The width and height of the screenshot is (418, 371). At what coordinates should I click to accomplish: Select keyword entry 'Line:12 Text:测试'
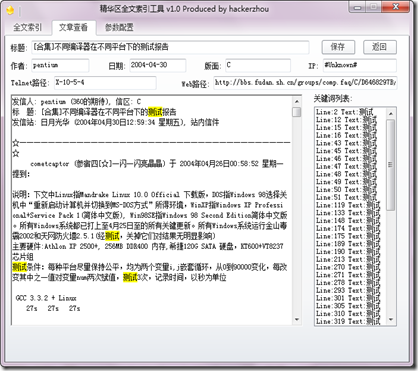[x=346, y=120]
